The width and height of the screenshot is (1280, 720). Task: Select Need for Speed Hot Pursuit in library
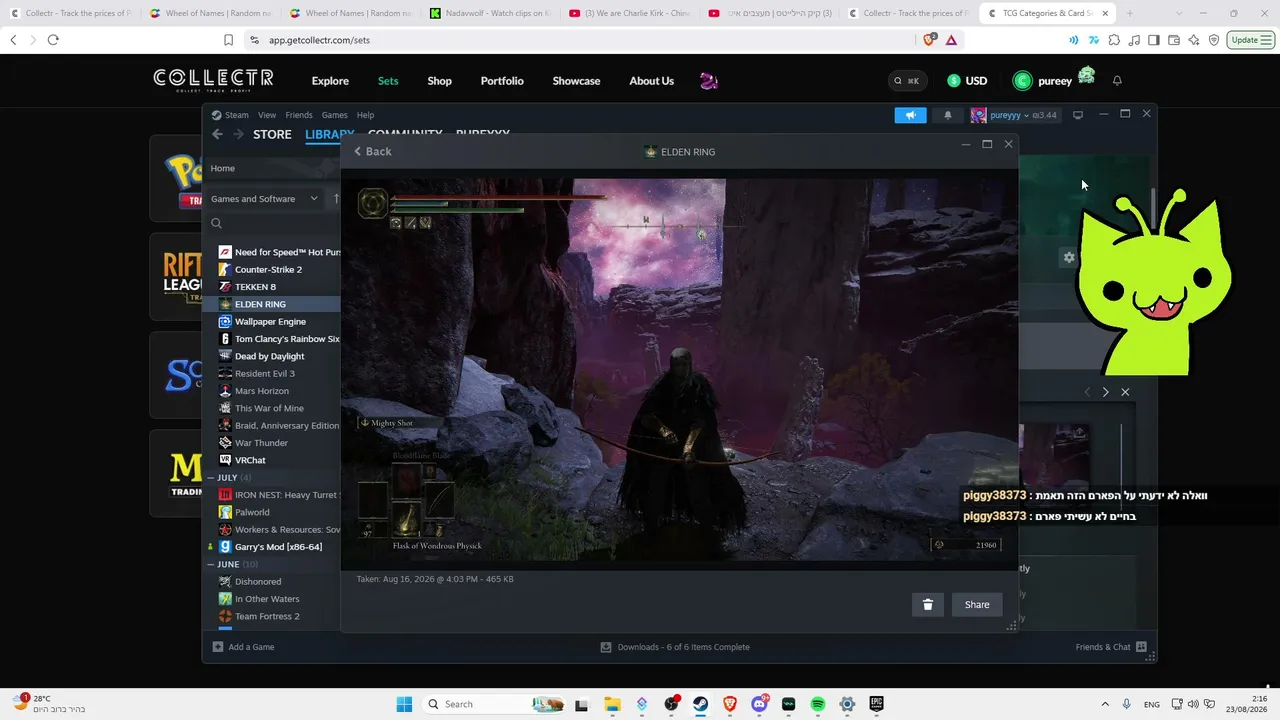click(279, 252)
